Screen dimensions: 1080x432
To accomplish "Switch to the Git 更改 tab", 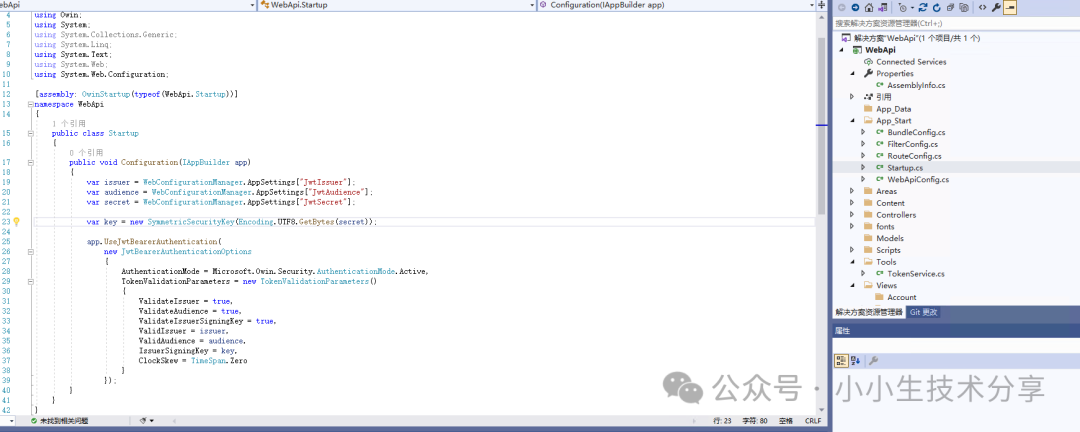I will (x=923, y=312).
